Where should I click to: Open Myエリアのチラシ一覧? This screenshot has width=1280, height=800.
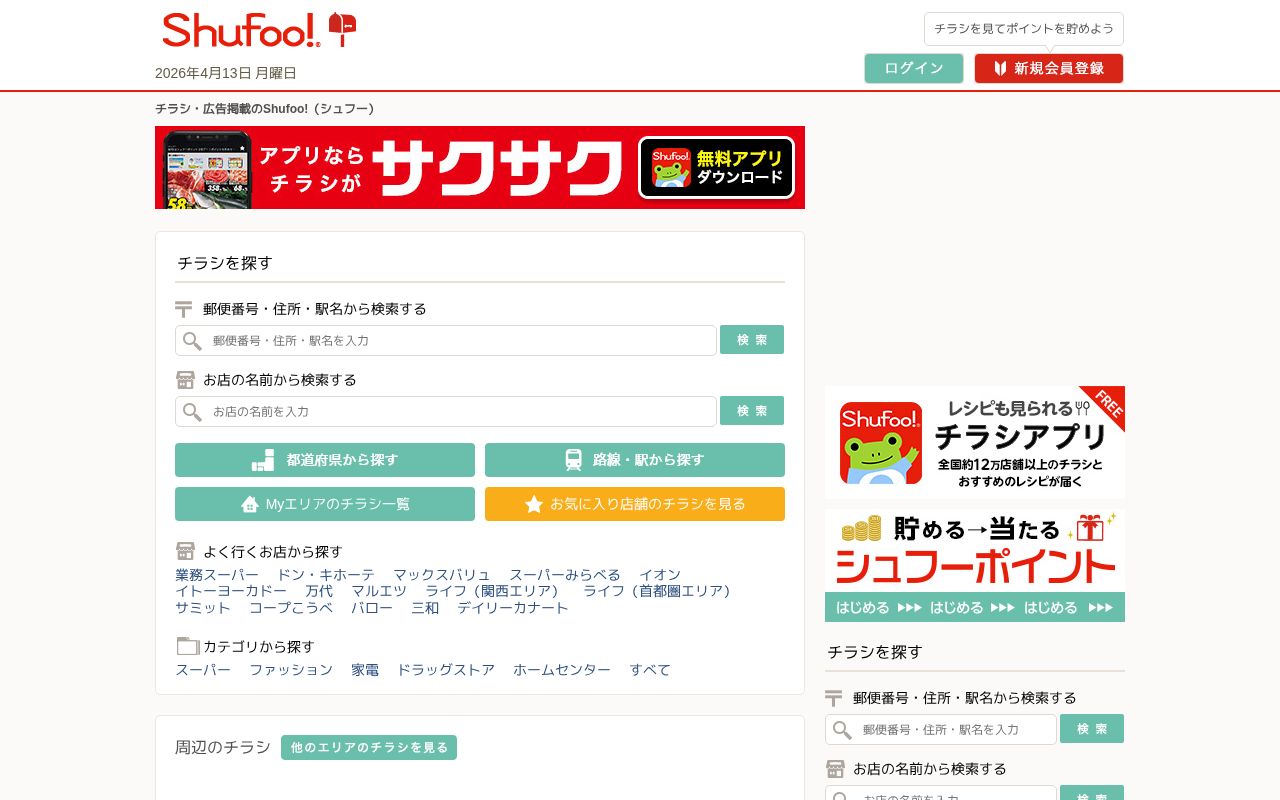(325, 504)
